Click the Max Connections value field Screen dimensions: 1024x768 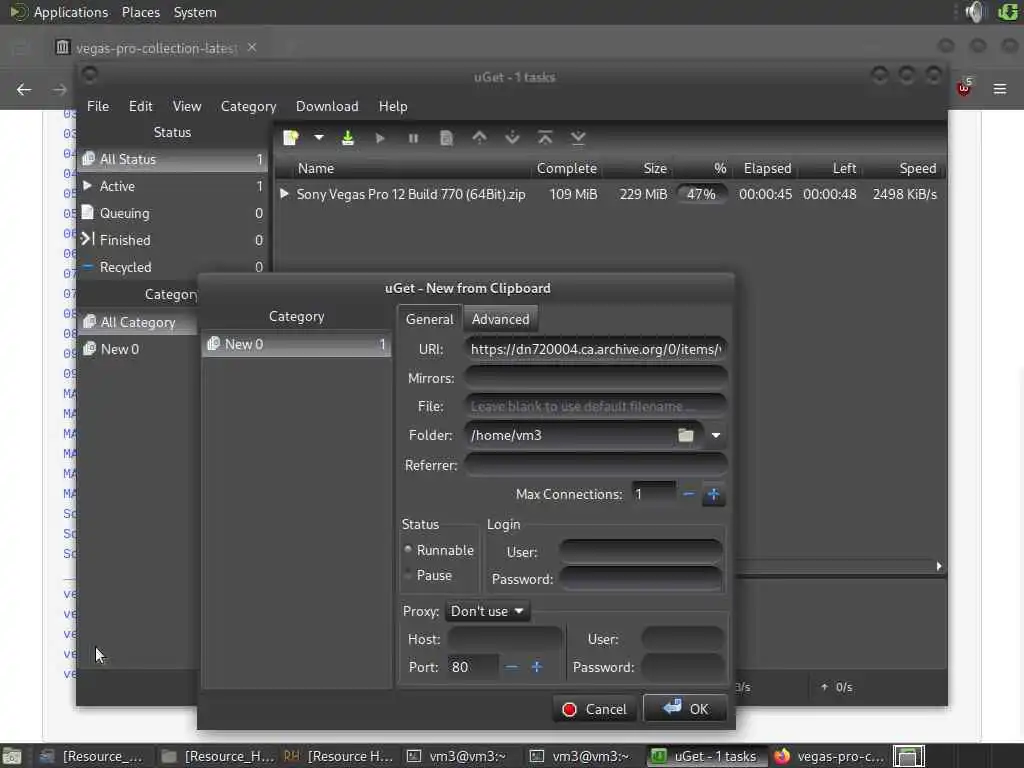(653, 494)
